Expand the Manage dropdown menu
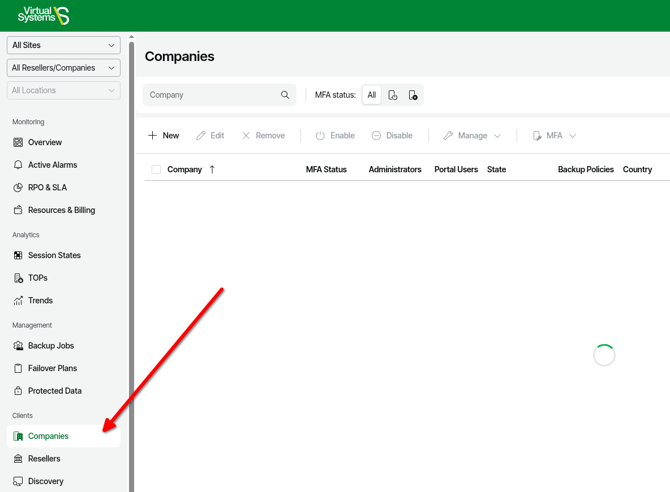This screenshot has width=670, height=492. point(472,136)
